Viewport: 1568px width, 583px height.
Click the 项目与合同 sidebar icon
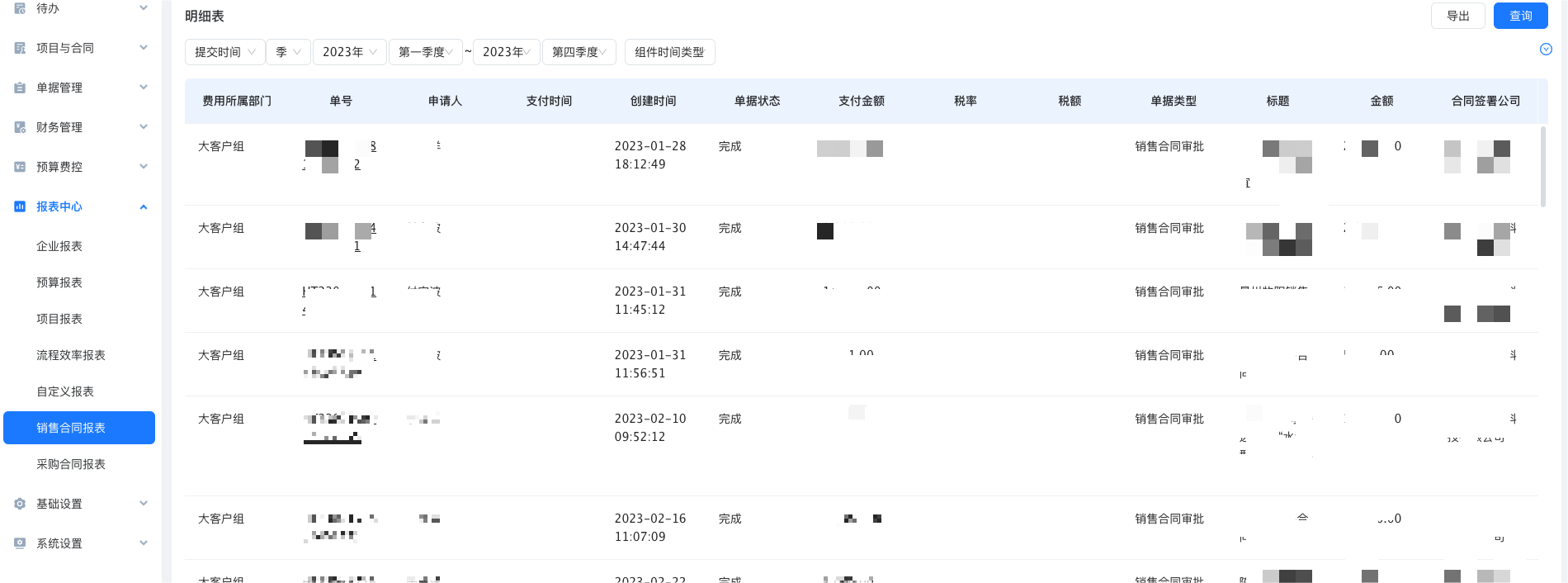click(20, 48)
